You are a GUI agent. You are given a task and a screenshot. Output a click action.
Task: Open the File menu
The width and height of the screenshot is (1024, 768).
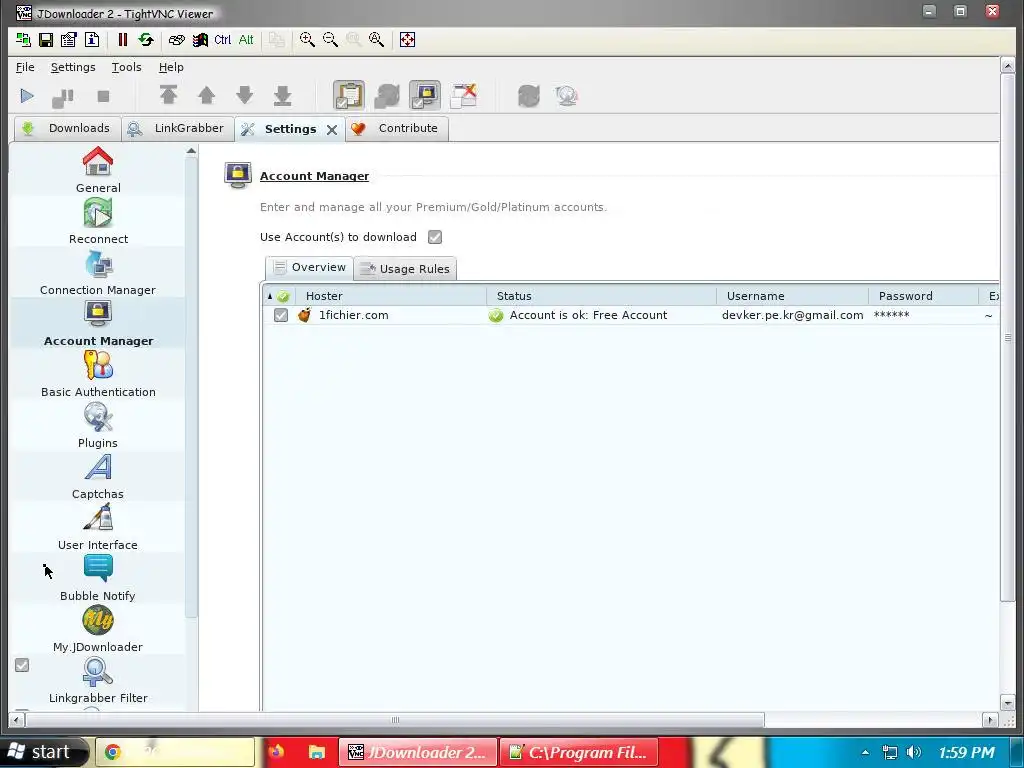click(x=25, y=67)
